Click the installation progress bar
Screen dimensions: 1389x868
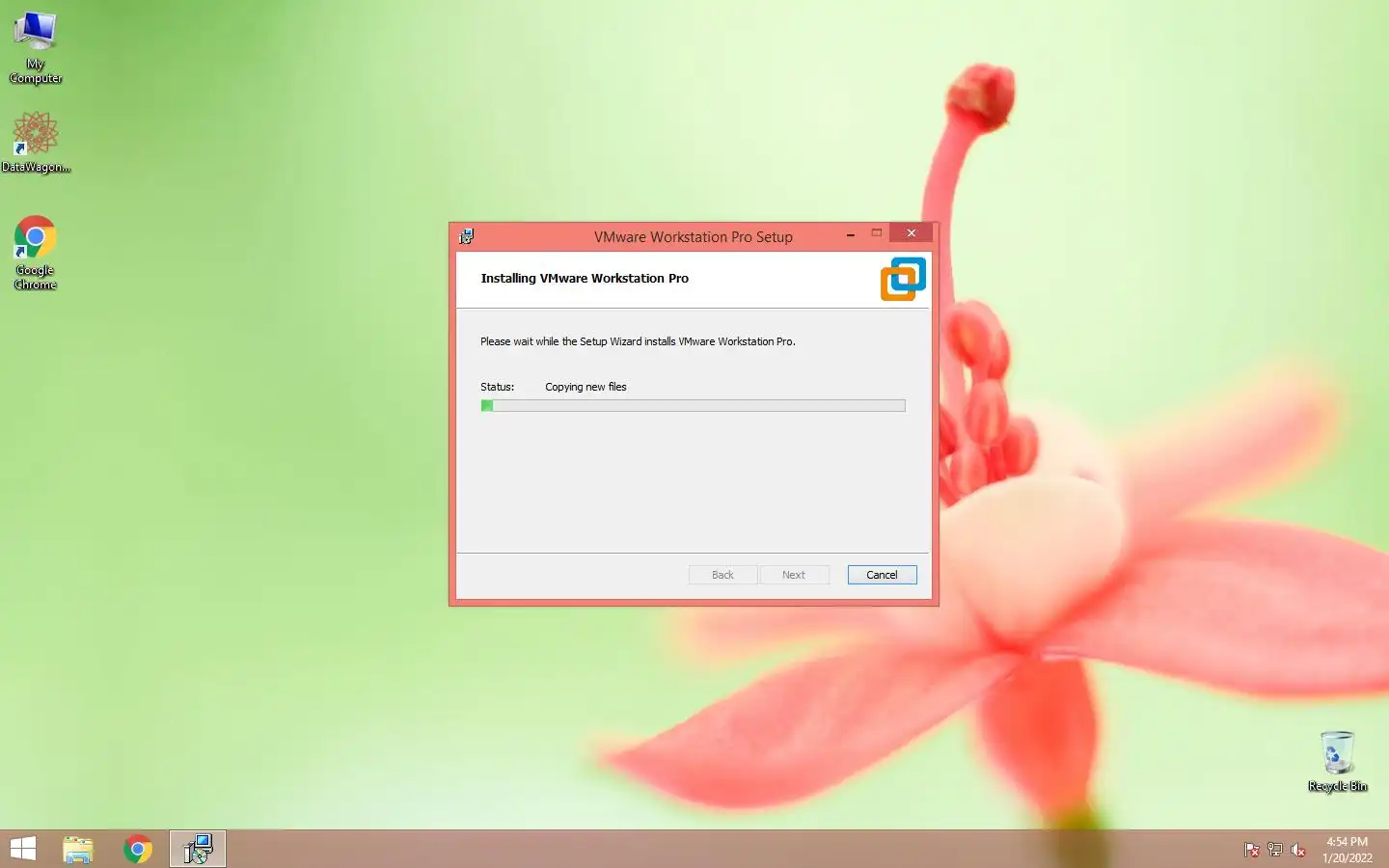click(693, 406)
